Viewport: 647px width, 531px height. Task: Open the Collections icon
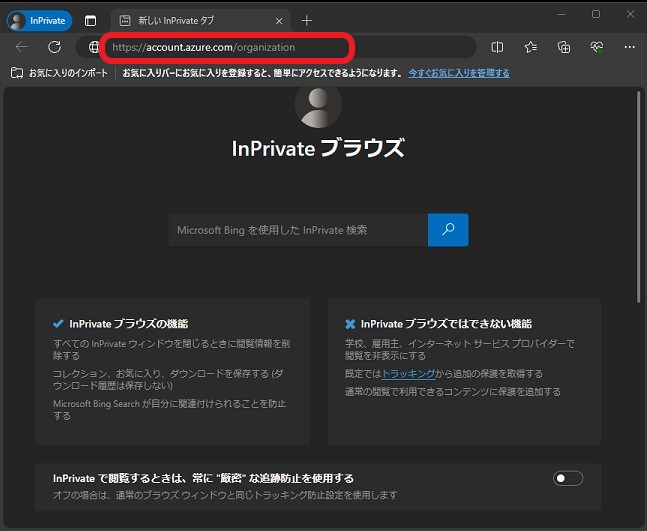(x=564, y=47)
